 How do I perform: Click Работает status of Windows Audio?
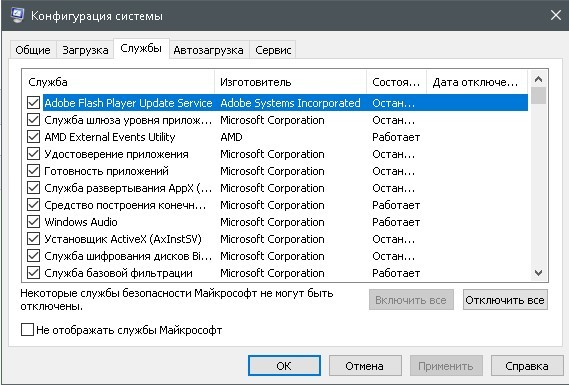point(396,222)
